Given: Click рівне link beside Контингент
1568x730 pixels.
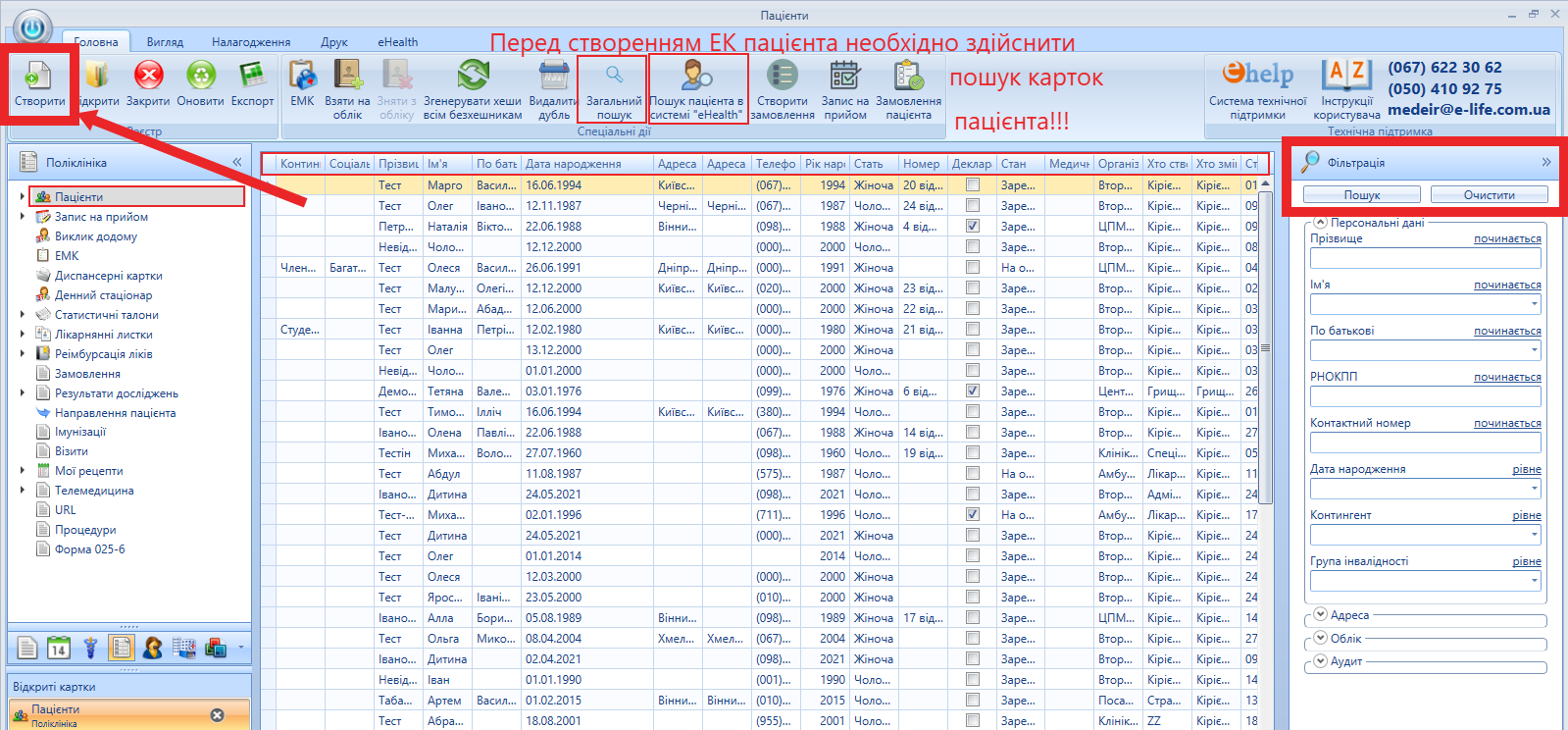Looking at the screenshot, I should click(x=1527, y=515).
